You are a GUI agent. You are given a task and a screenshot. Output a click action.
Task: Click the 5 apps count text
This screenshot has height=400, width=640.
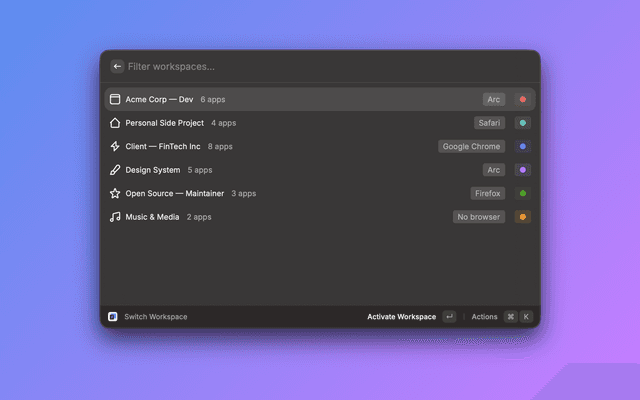[200, 170]
